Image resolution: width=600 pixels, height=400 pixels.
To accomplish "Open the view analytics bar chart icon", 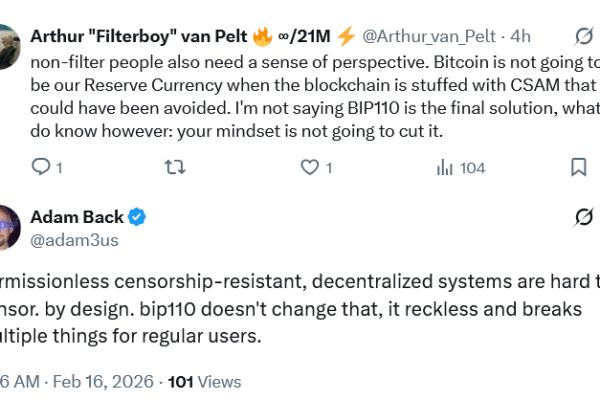I will point(445,167).
